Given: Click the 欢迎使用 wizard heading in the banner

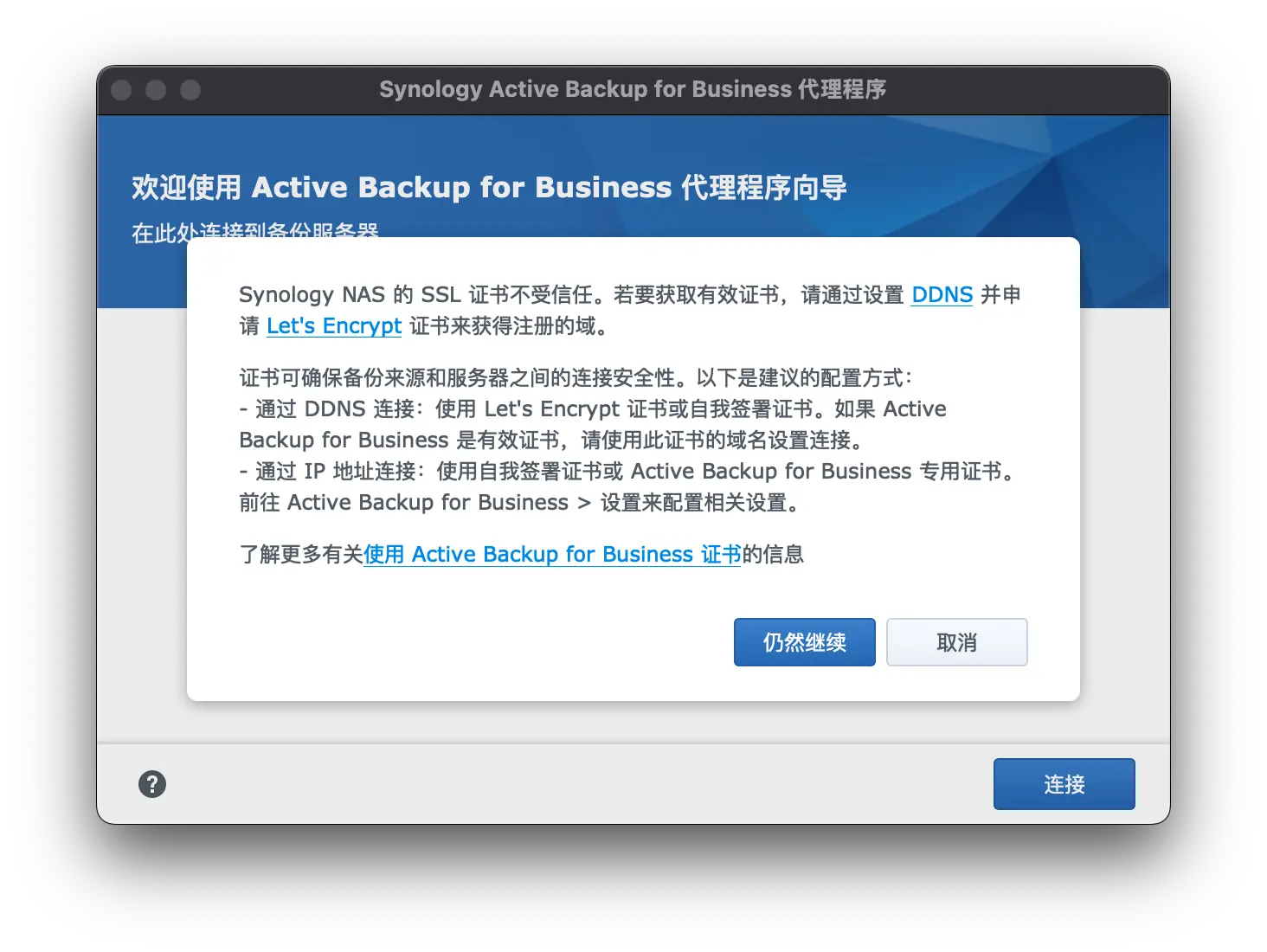Looking at the screenshot, I should pos(489,188).
